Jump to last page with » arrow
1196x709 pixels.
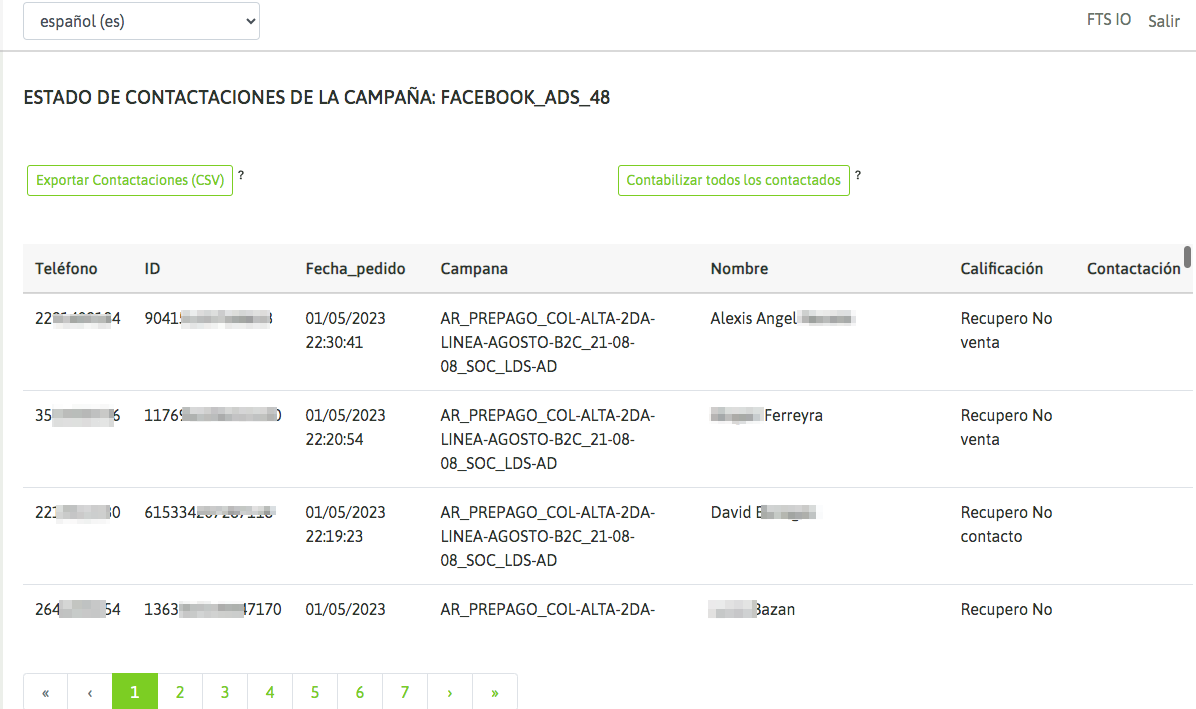click(495, 692)
